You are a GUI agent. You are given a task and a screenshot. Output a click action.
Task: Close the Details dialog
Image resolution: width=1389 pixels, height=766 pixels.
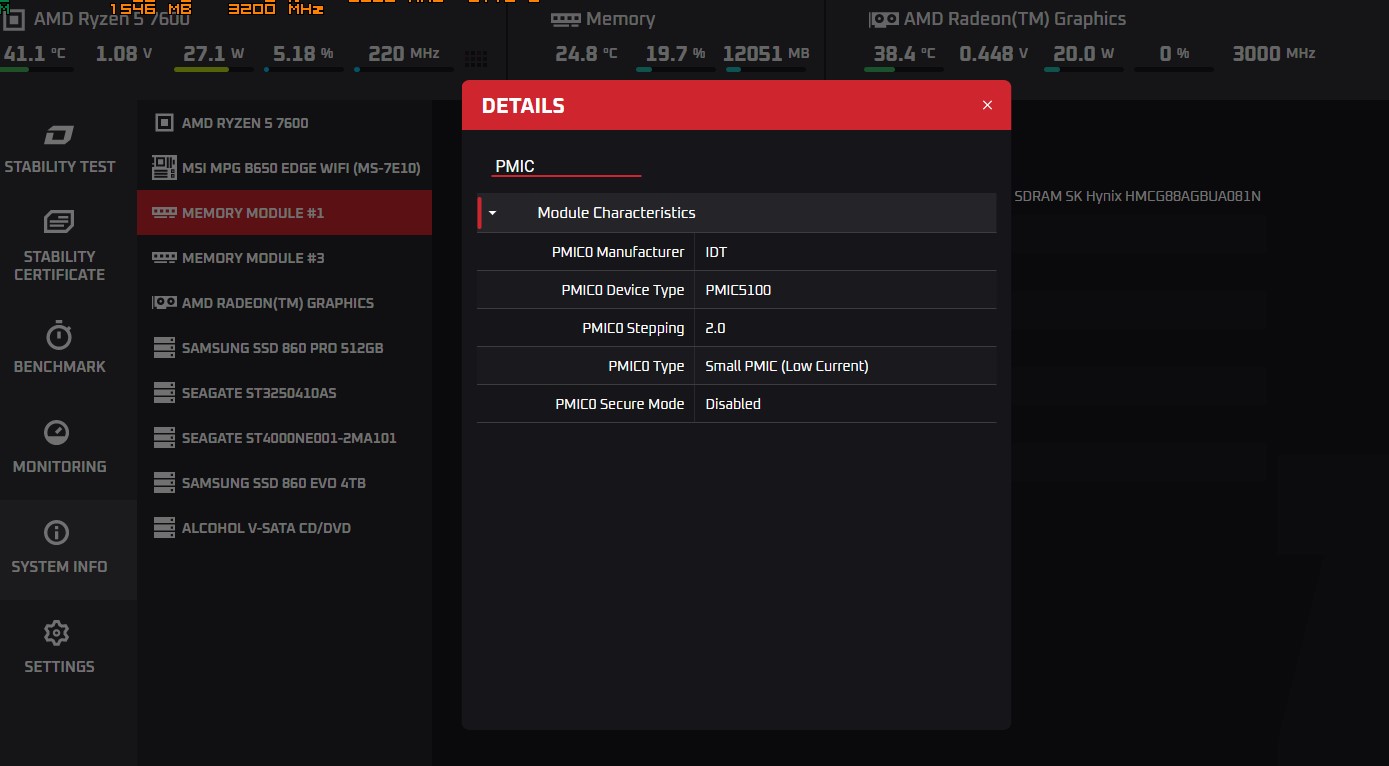point(987,105)
